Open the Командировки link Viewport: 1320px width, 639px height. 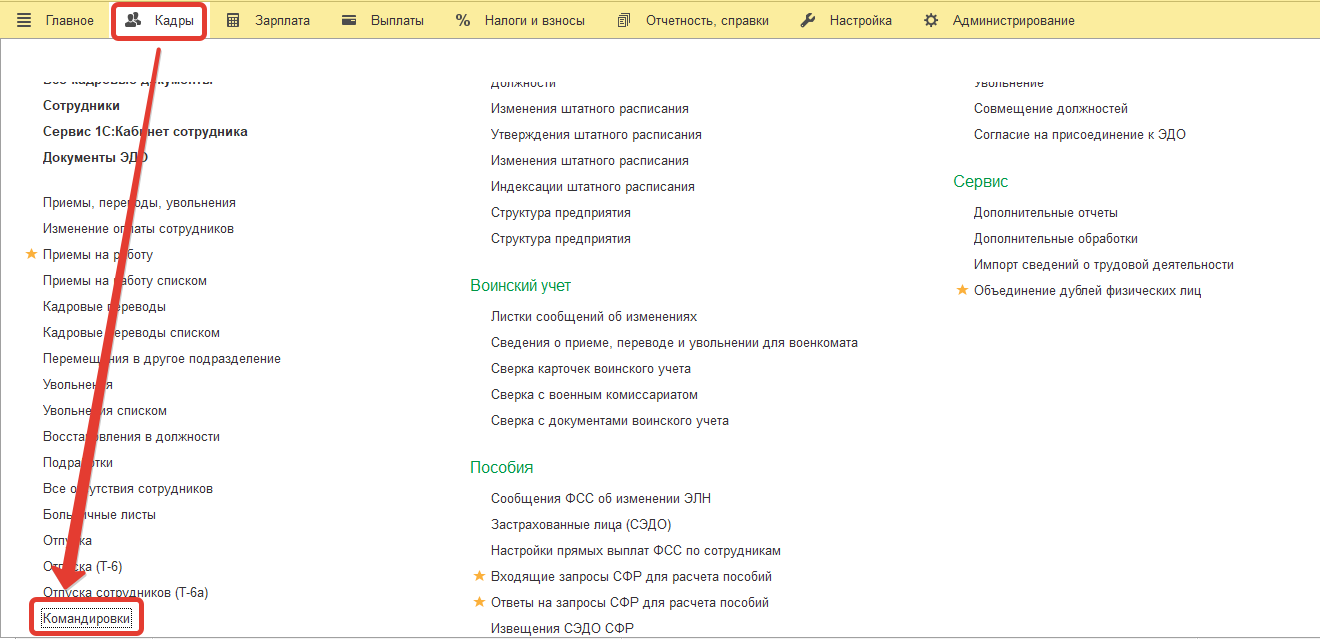pyautogui.click(x=86, y=619)
